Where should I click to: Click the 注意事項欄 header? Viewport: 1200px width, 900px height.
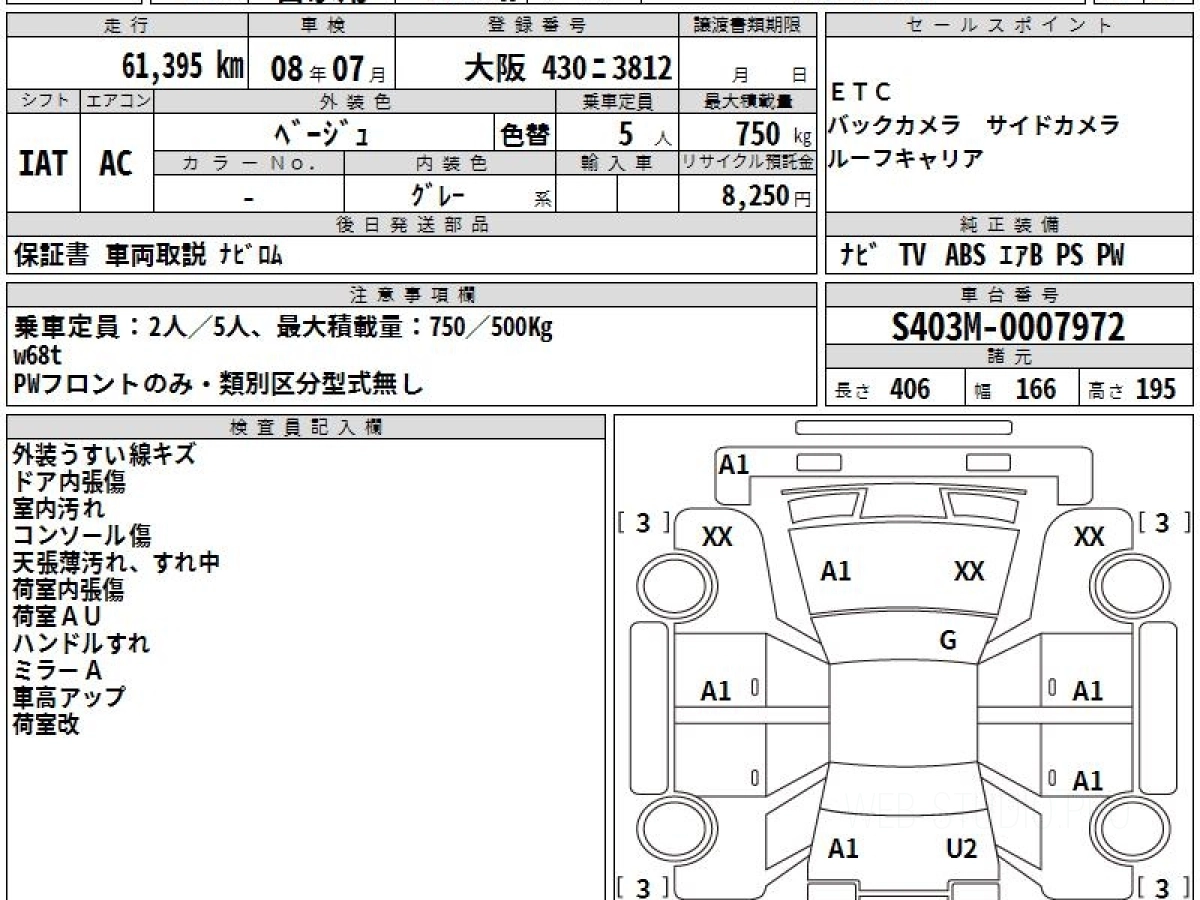(x=412, y=294)
